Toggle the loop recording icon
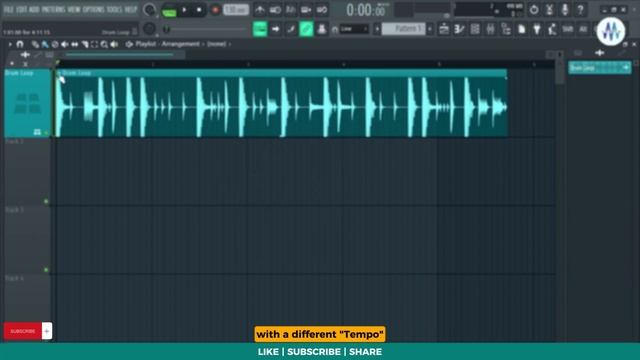Screen dimensions: 640x360 [x=322, y=10]
